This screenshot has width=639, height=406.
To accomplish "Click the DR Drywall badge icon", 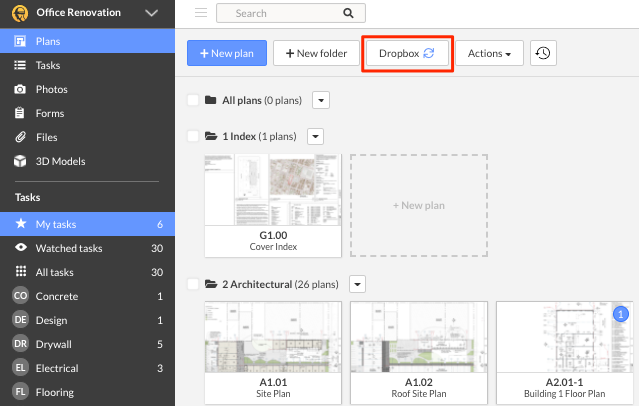I will pos(20,344).
